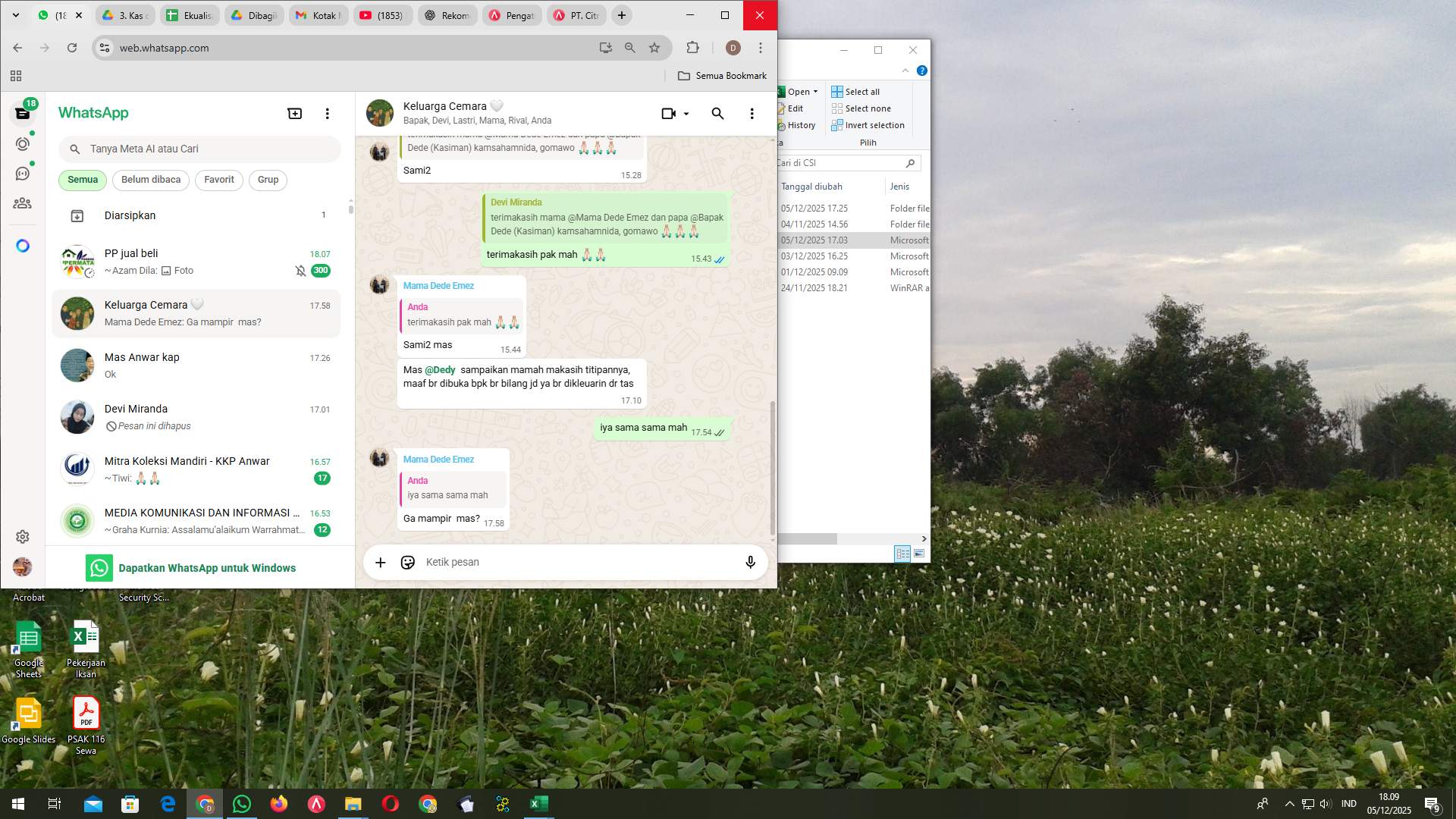The height and width of the screenshot is (819, 1456).
Task: Open WhatsApp Settings via the gear icon
Action: pos(23,536)
